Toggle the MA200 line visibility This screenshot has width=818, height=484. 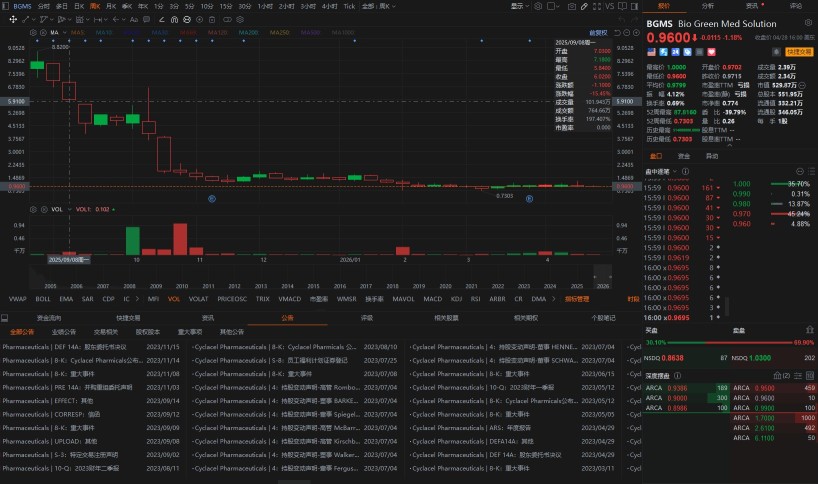click(x=248, y=32)
